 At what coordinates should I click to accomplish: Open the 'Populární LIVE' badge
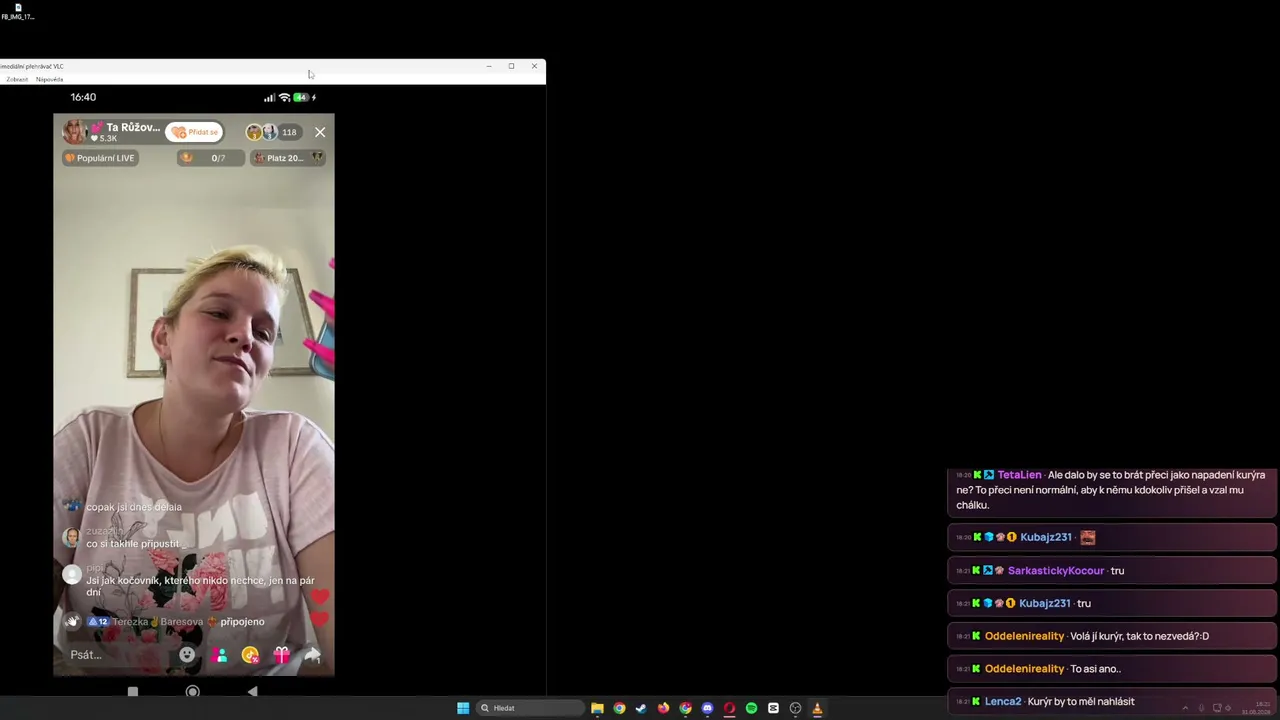100,158
